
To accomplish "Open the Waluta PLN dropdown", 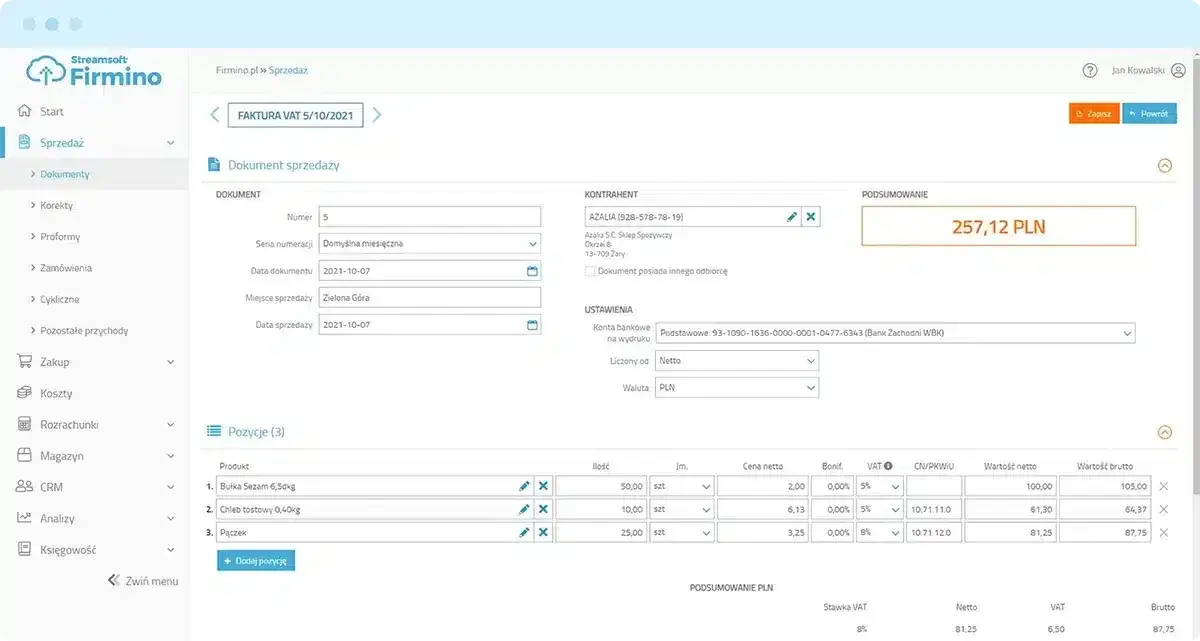I will [736, 388].
